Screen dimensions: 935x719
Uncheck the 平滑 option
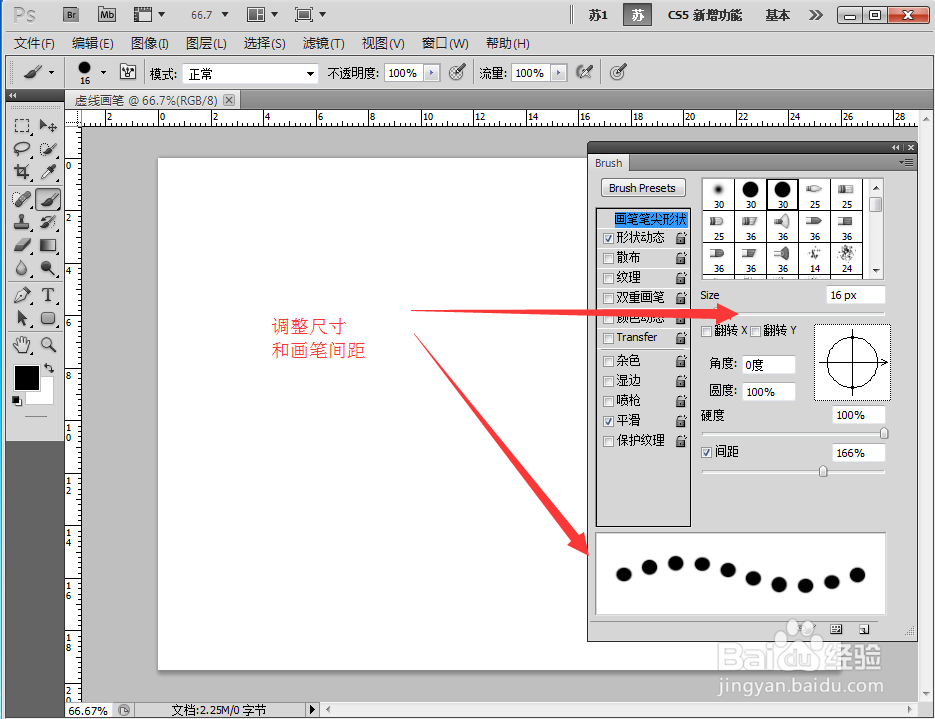(608, 421)
